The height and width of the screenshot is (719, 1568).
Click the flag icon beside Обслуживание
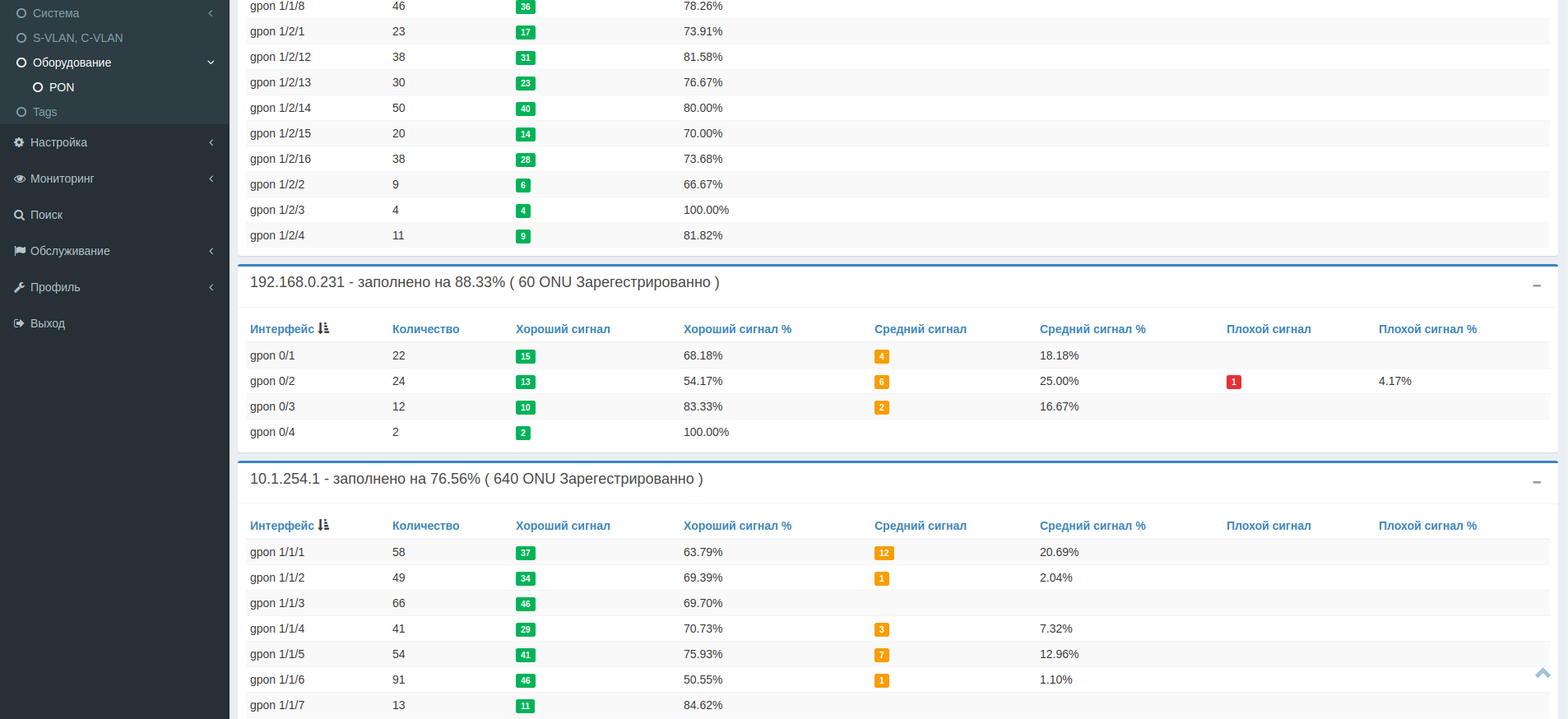tap(19, 251)
